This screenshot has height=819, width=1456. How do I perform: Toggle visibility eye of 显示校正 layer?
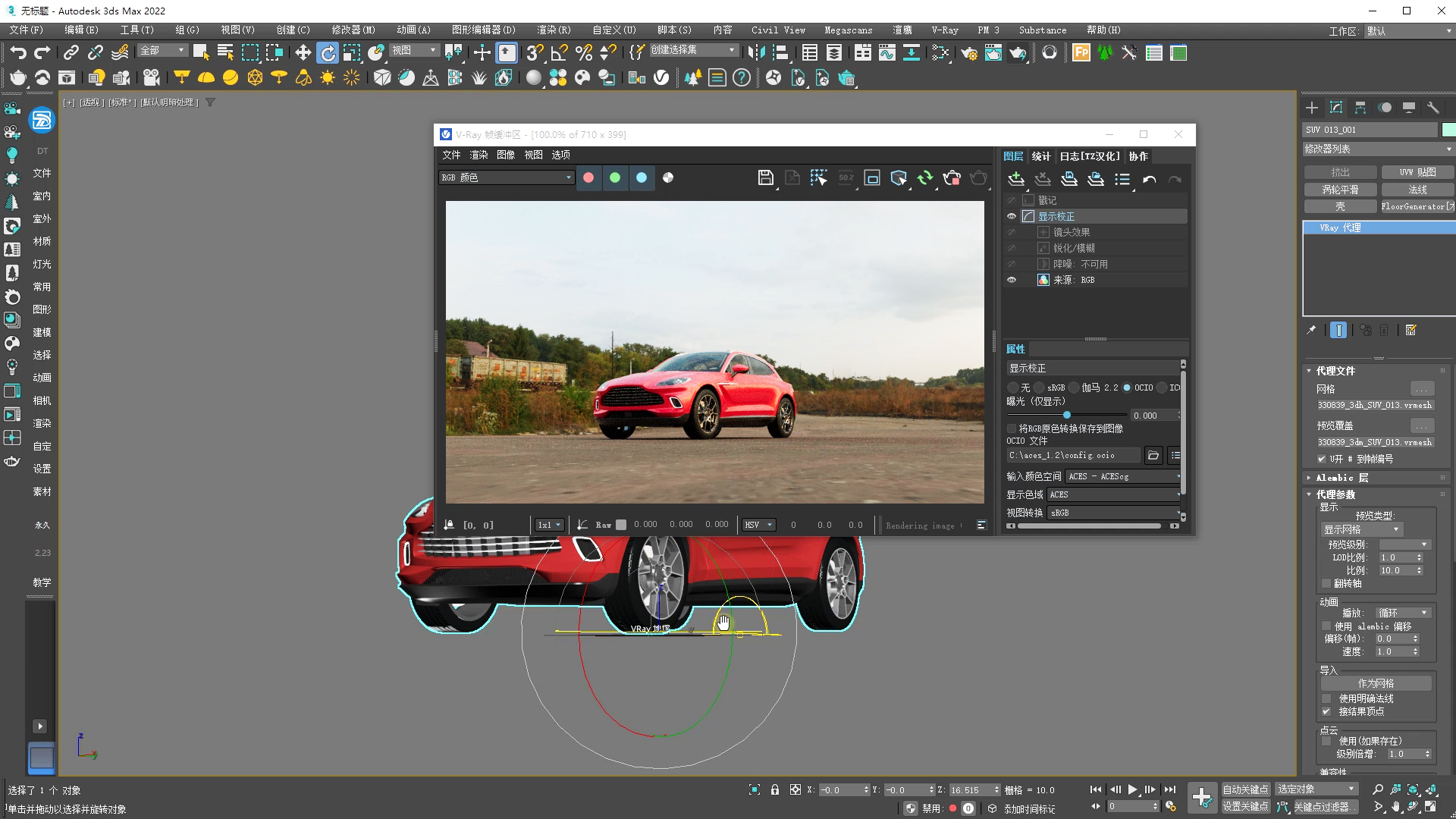pos(1011,216)
